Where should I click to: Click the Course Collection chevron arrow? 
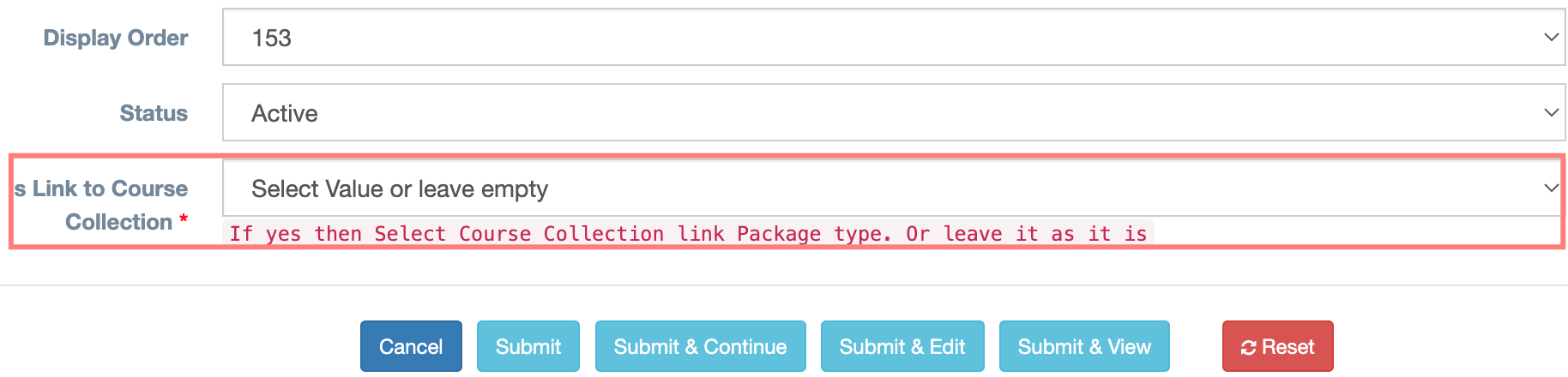[1550, 188]
